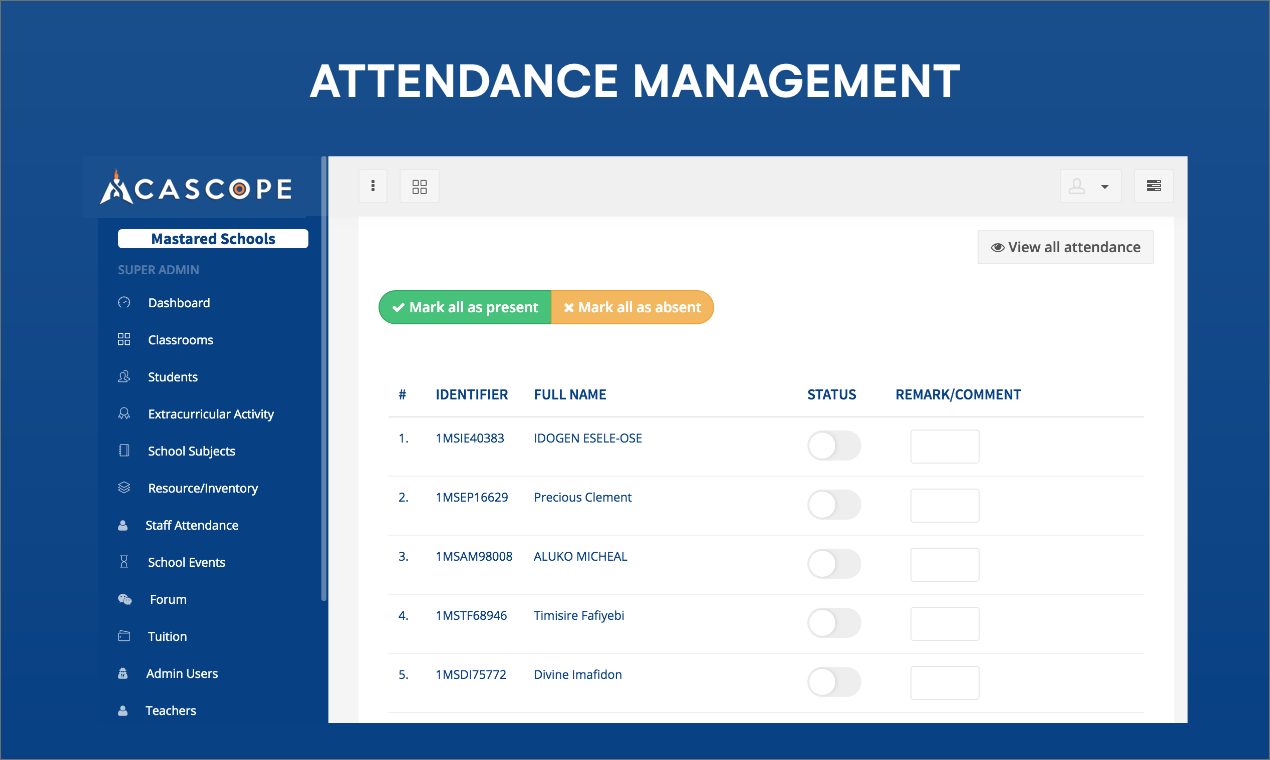Toggle status for IDOGEN ESELE-OSE

(834, 446)
